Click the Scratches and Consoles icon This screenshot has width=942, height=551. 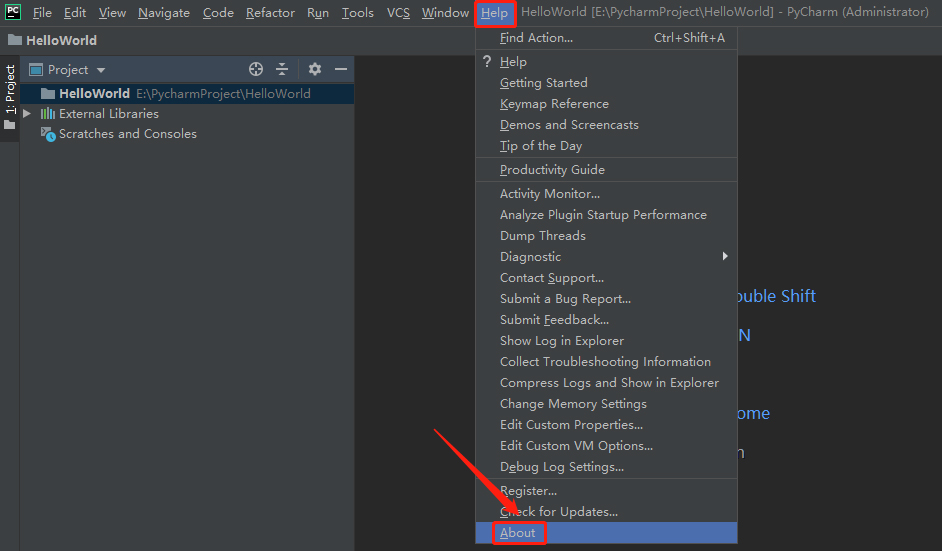(x=48, y=134)
